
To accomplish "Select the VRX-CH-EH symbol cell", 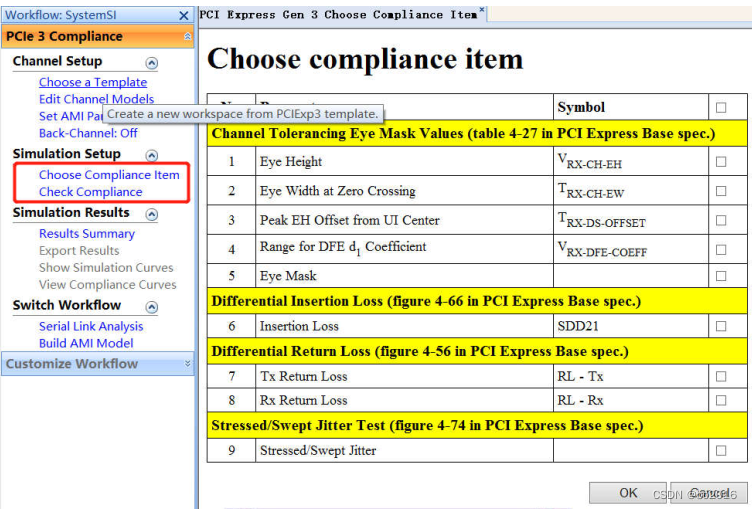I will point(631,162).
